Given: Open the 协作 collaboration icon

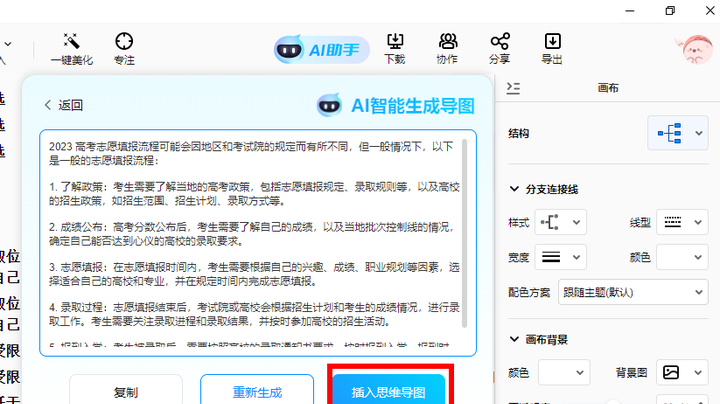Looking at the screenshot, I should point(447,41).
